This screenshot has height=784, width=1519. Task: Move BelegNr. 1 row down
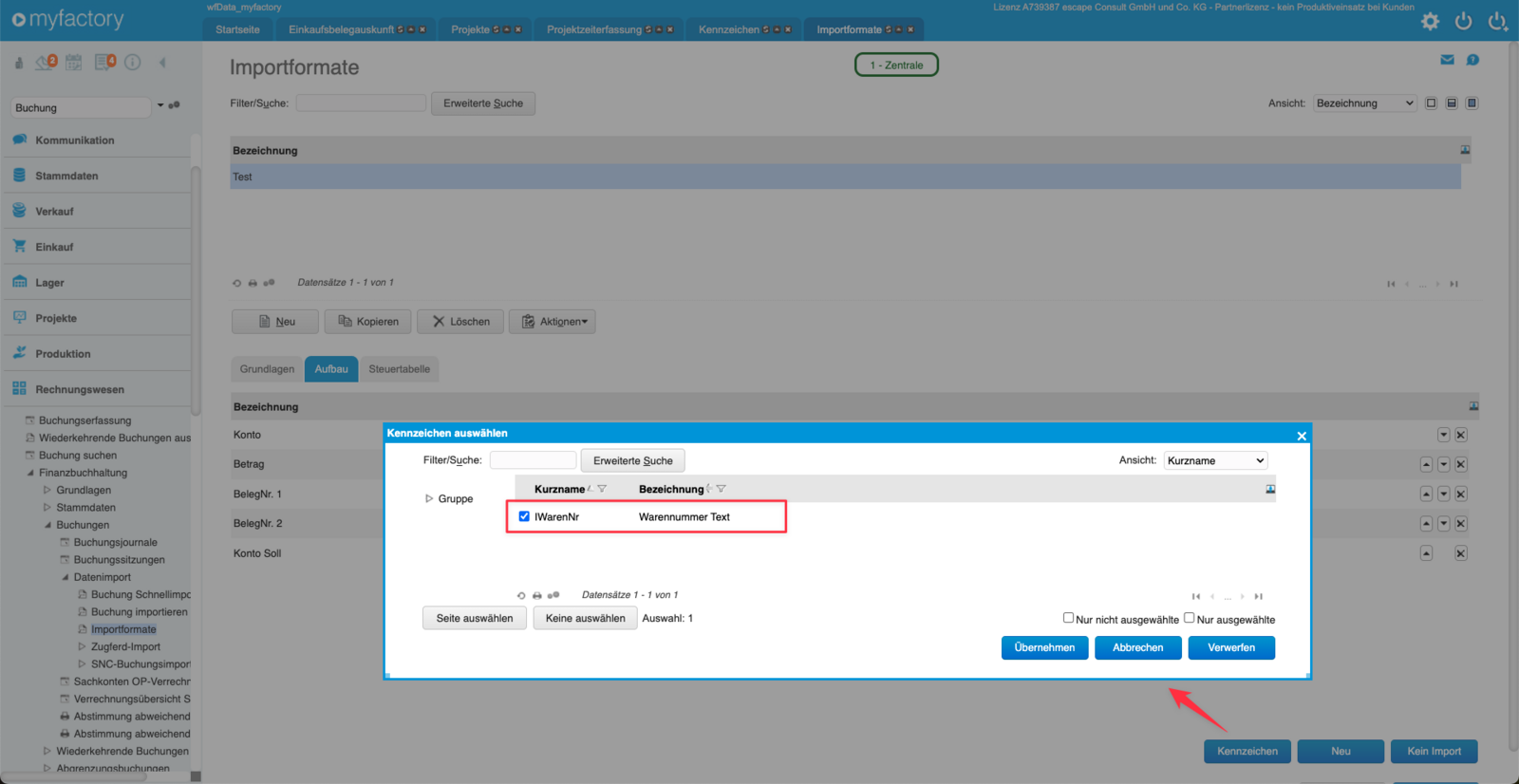[x=1443, y=494]
